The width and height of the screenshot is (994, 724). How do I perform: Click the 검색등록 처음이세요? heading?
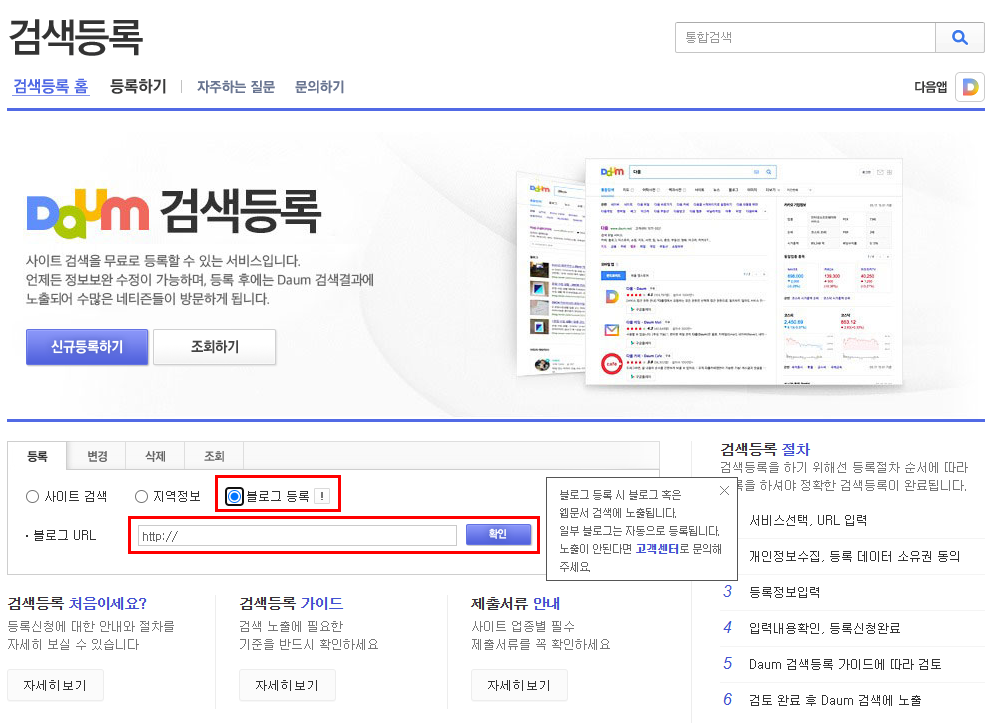(77, 603)
